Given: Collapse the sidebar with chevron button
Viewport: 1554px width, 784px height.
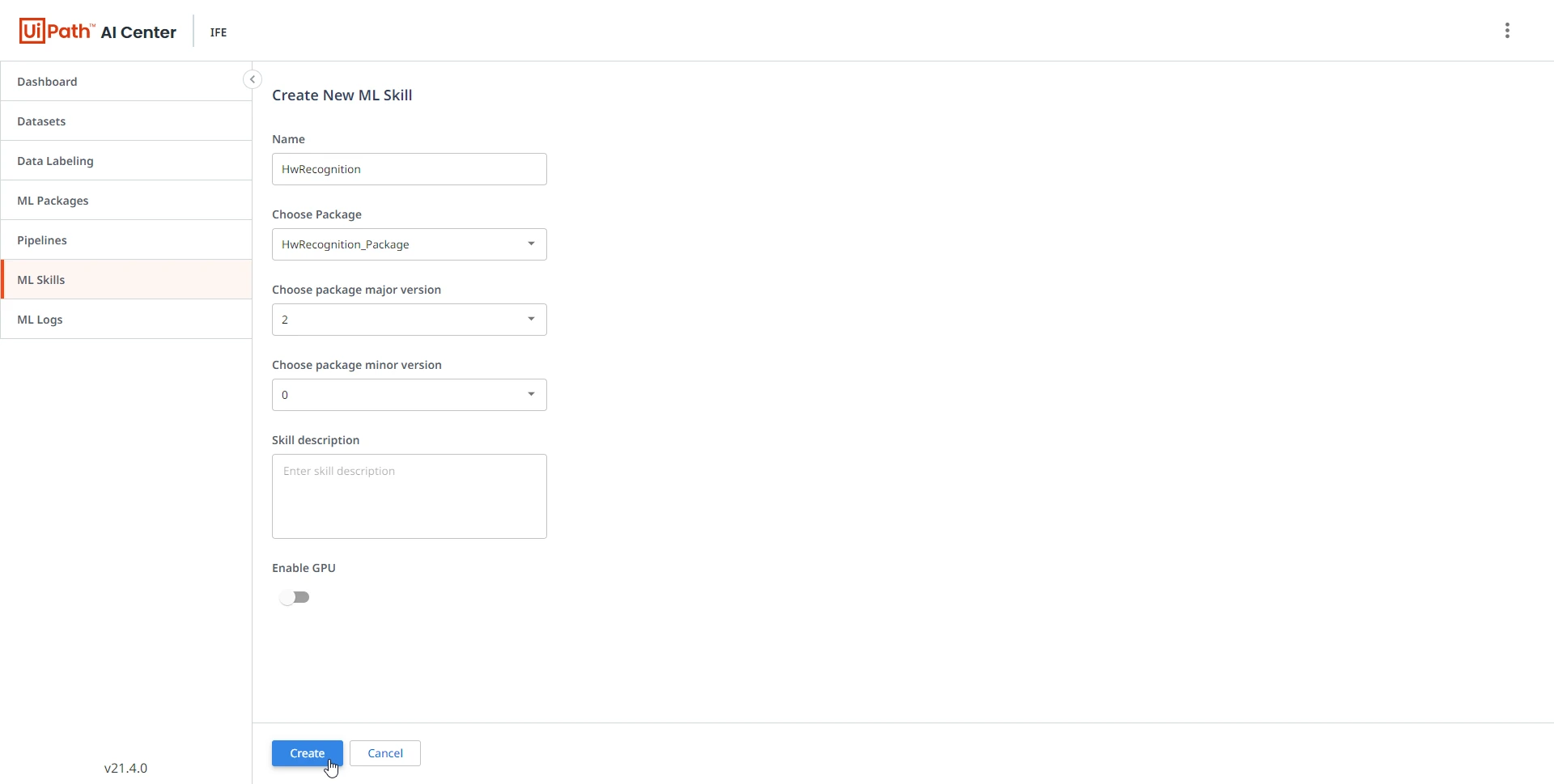Looking at the screenshot, I should click(x=253, y=79).
